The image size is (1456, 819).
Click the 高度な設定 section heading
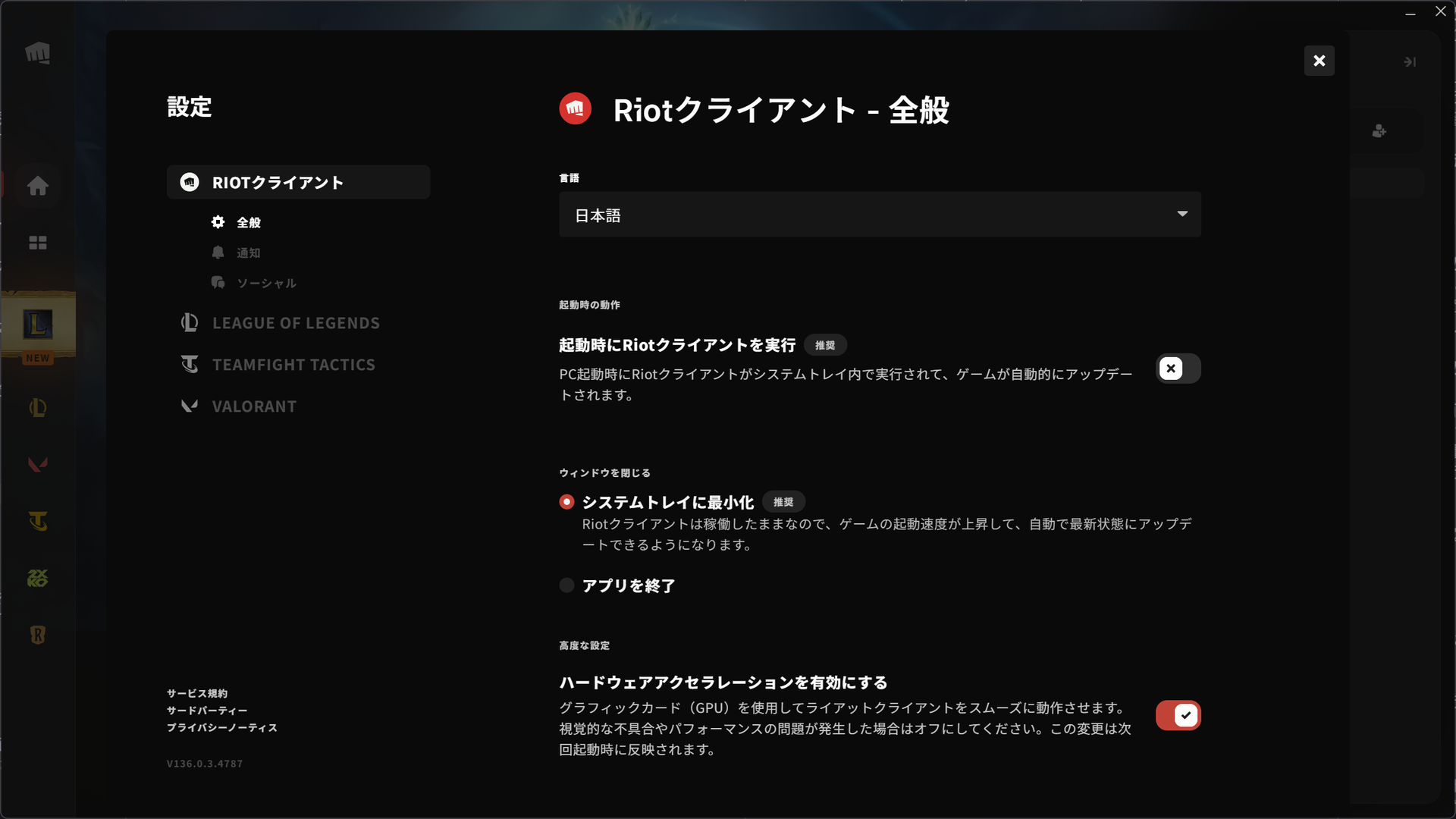pos(584,645)
